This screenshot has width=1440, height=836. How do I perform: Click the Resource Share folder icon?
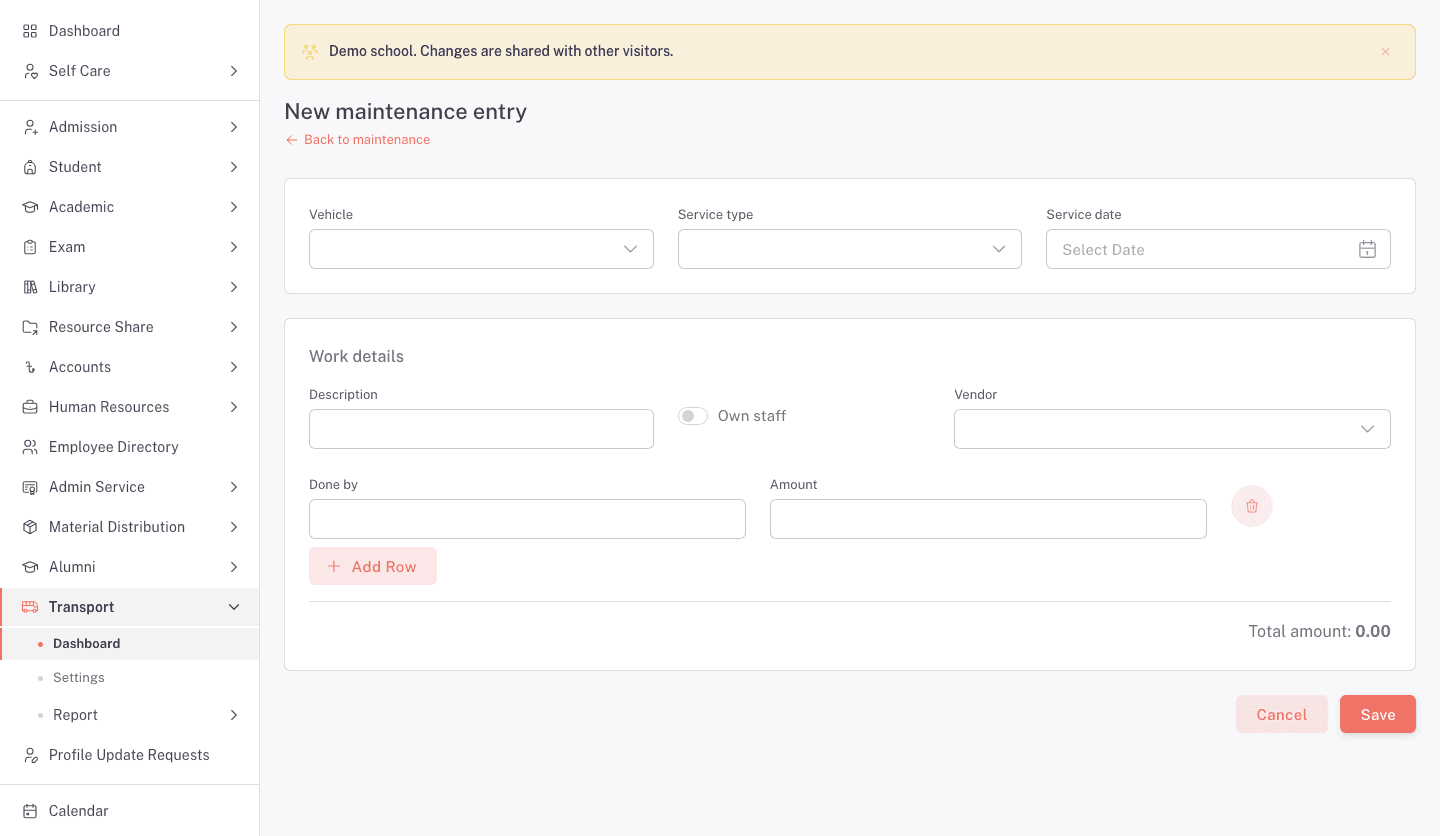30,327
